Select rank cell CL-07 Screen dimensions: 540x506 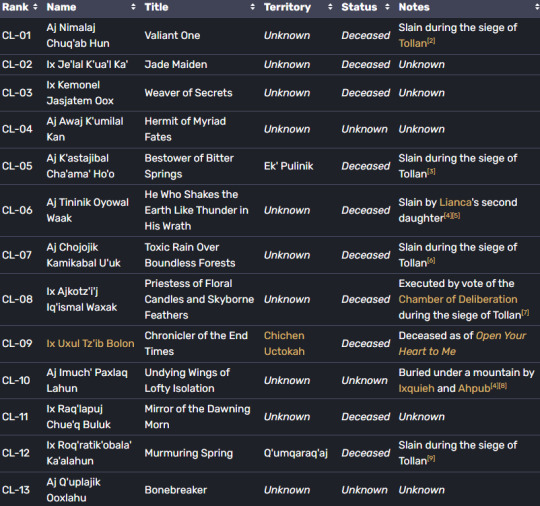point(17,255)
